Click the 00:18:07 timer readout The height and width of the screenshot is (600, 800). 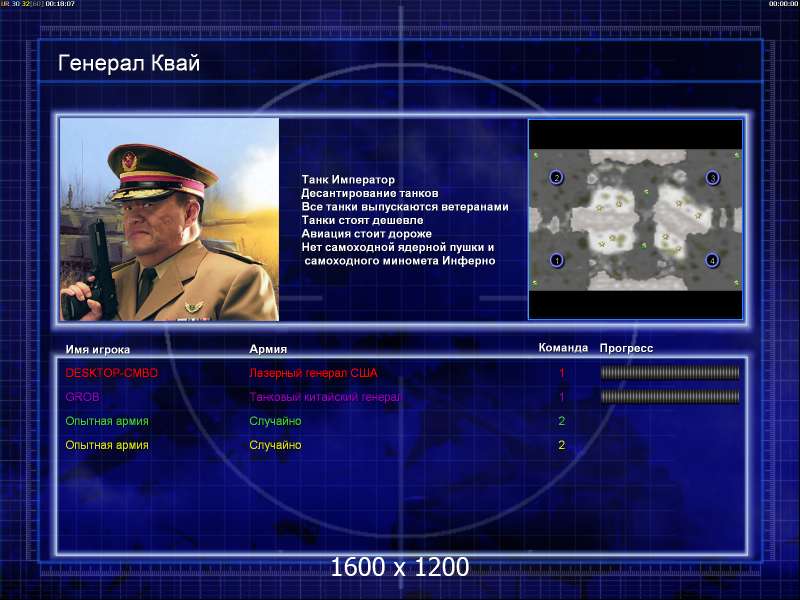pos(60,4)
